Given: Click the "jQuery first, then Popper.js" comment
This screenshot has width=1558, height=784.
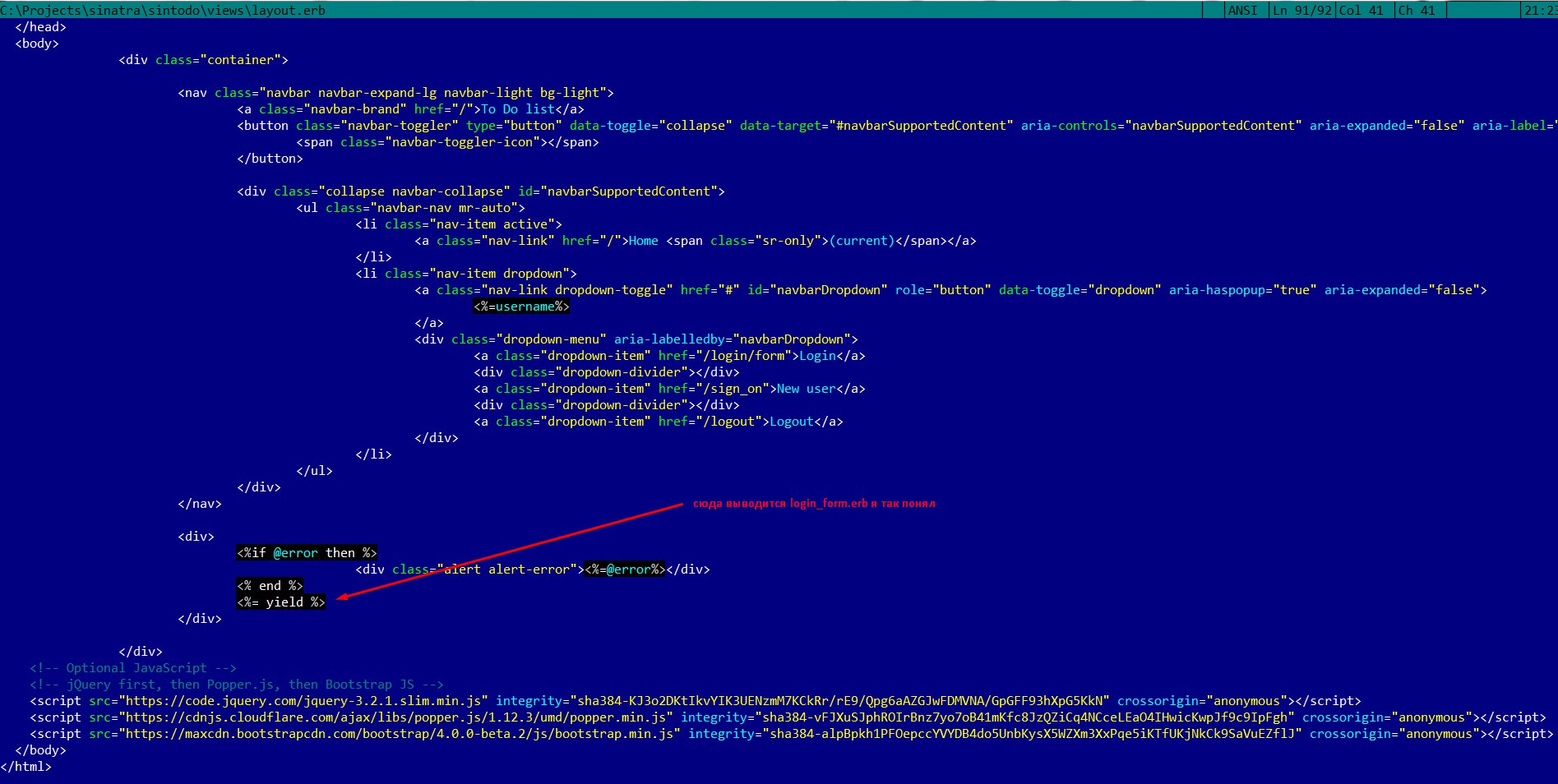Looking at the screenshot, I should (237, 685).
